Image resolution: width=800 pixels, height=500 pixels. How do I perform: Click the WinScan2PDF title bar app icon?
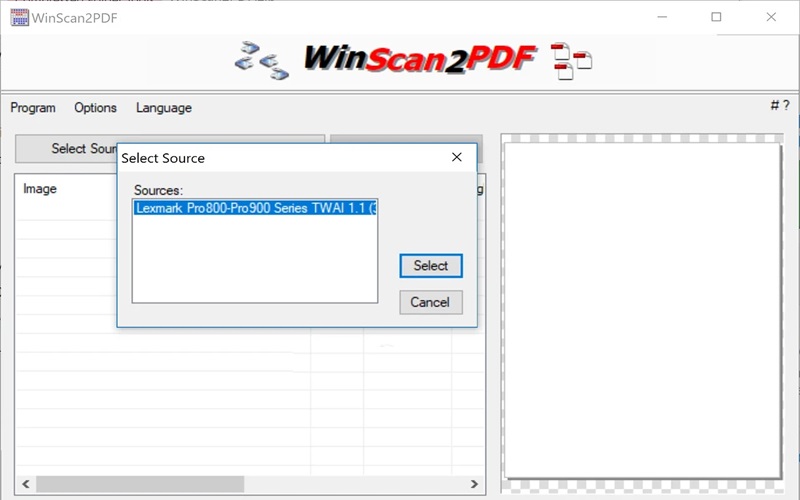19,17
